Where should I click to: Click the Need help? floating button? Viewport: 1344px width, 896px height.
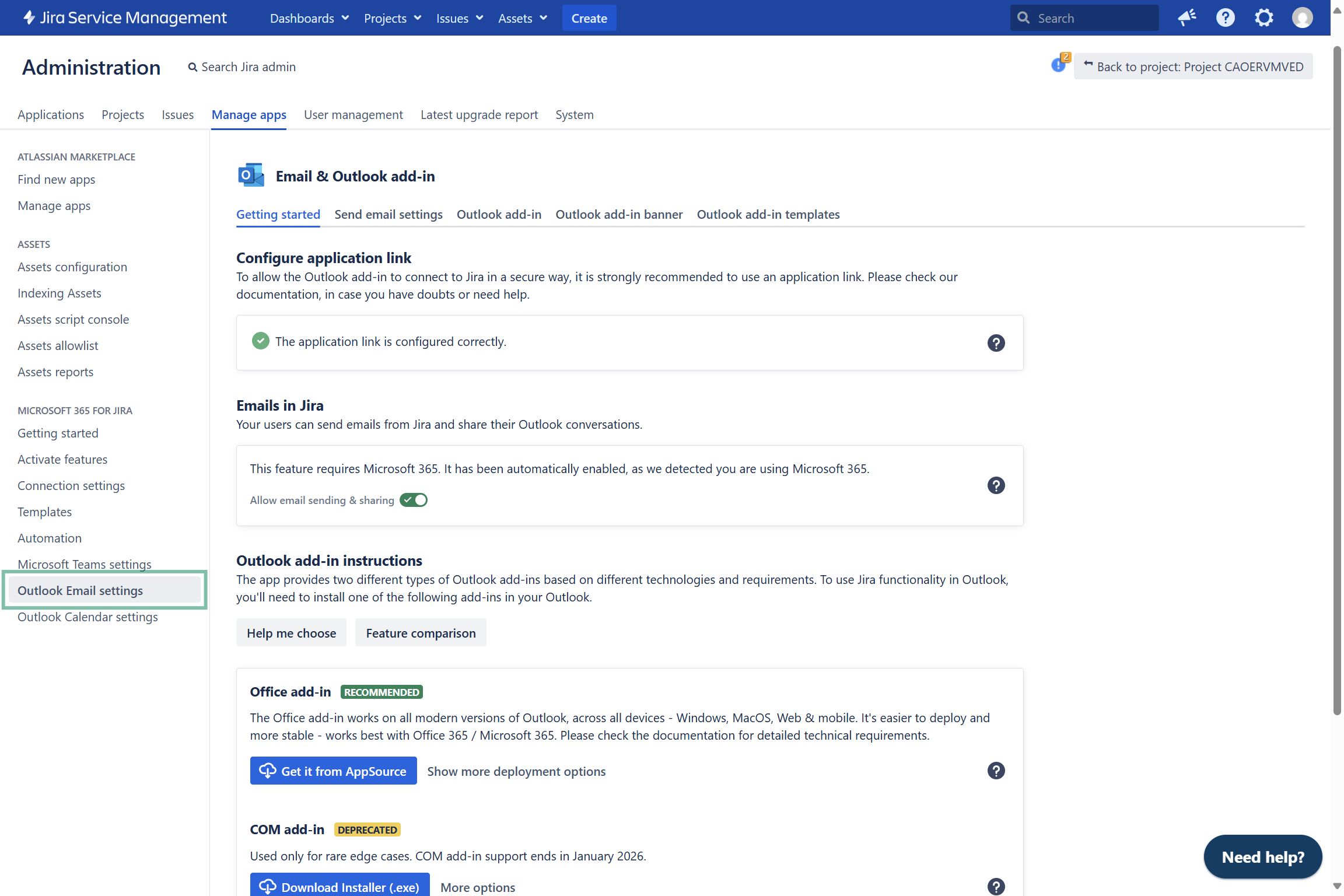1262,857
